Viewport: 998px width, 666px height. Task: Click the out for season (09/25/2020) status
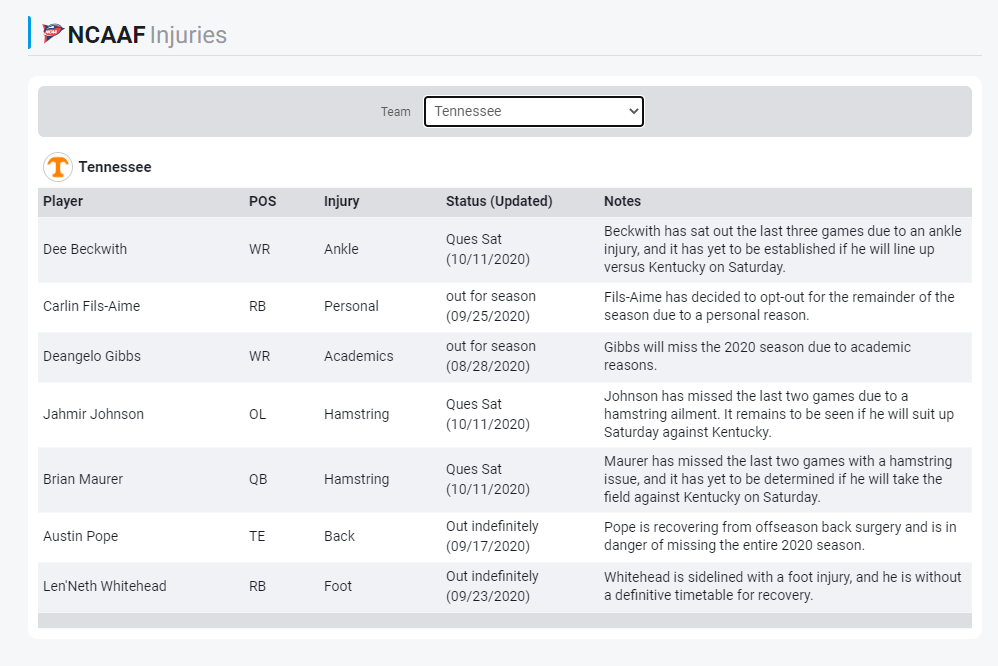pyautogui.click(x=491, y=306)
